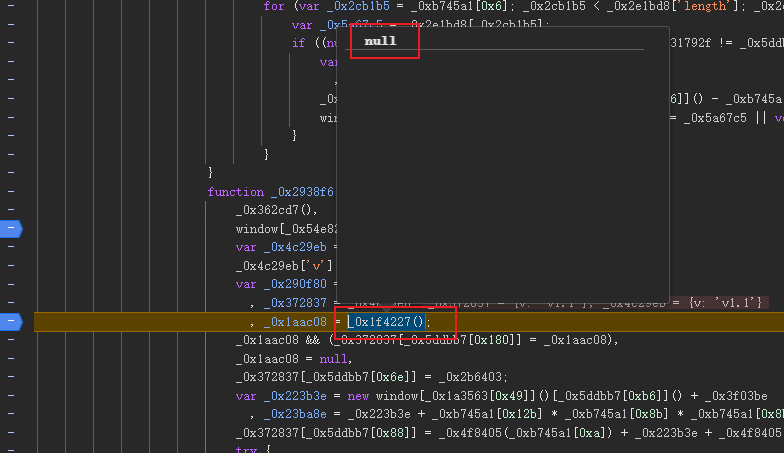Click gutter marker for _0x1aac08 = null line
The height and width of the screenshot is (453, 784).
click(x=10, y=358)
